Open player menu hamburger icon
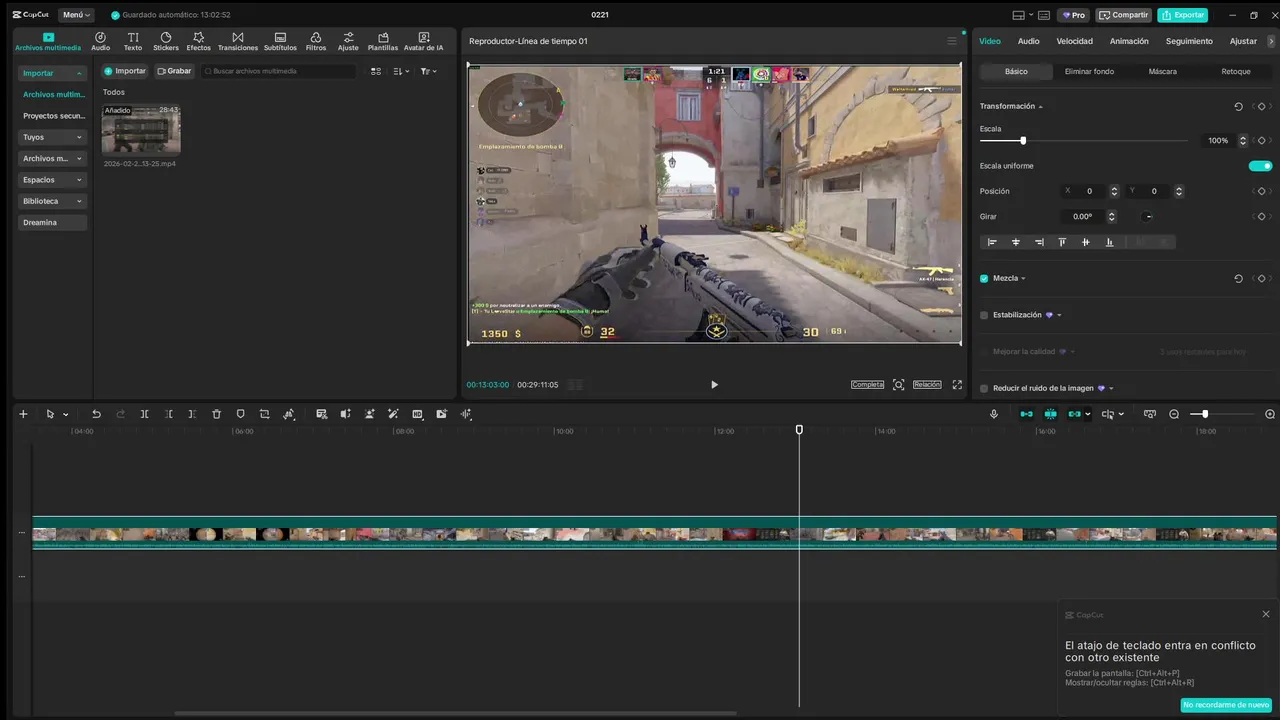Viewport: 1280px width, 720px height. tap(952, 41)
